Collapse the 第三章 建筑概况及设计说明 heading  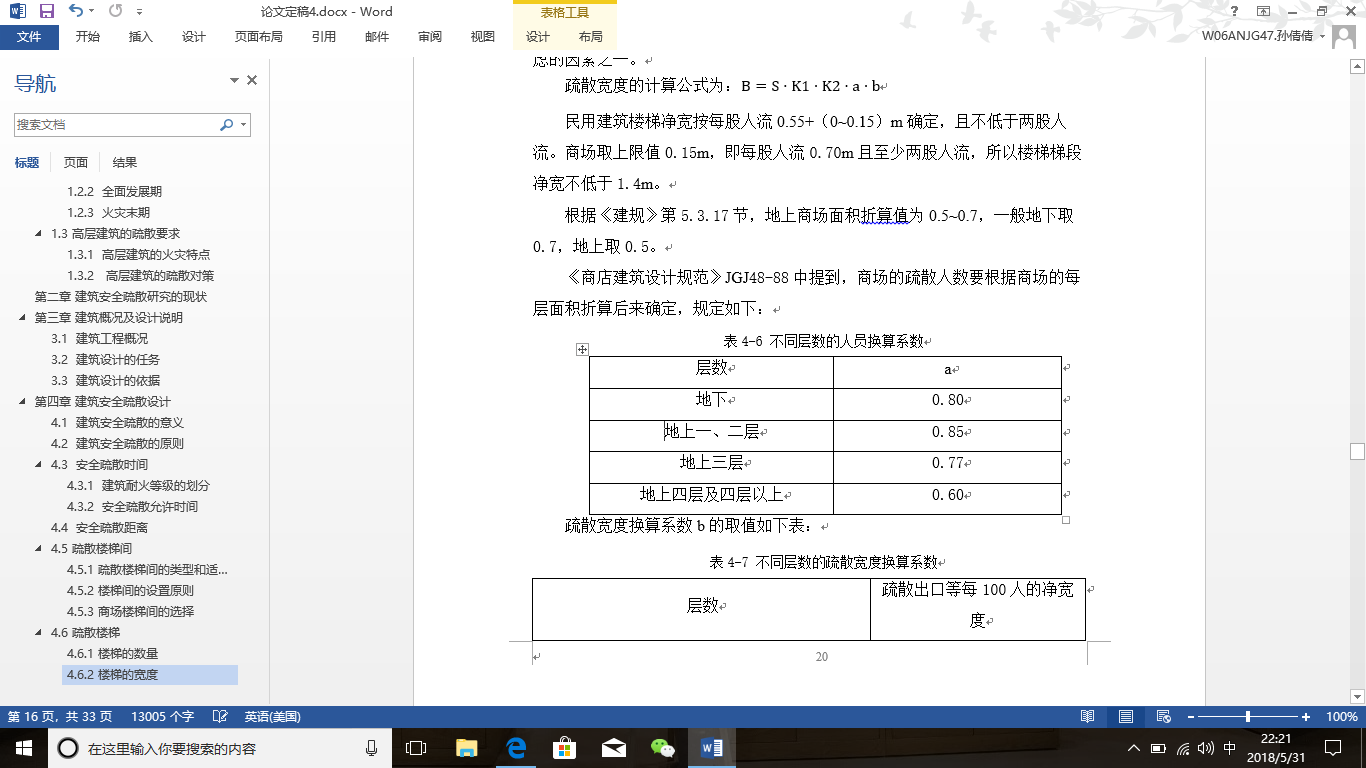pyautogui.click(x=23, y=317)
